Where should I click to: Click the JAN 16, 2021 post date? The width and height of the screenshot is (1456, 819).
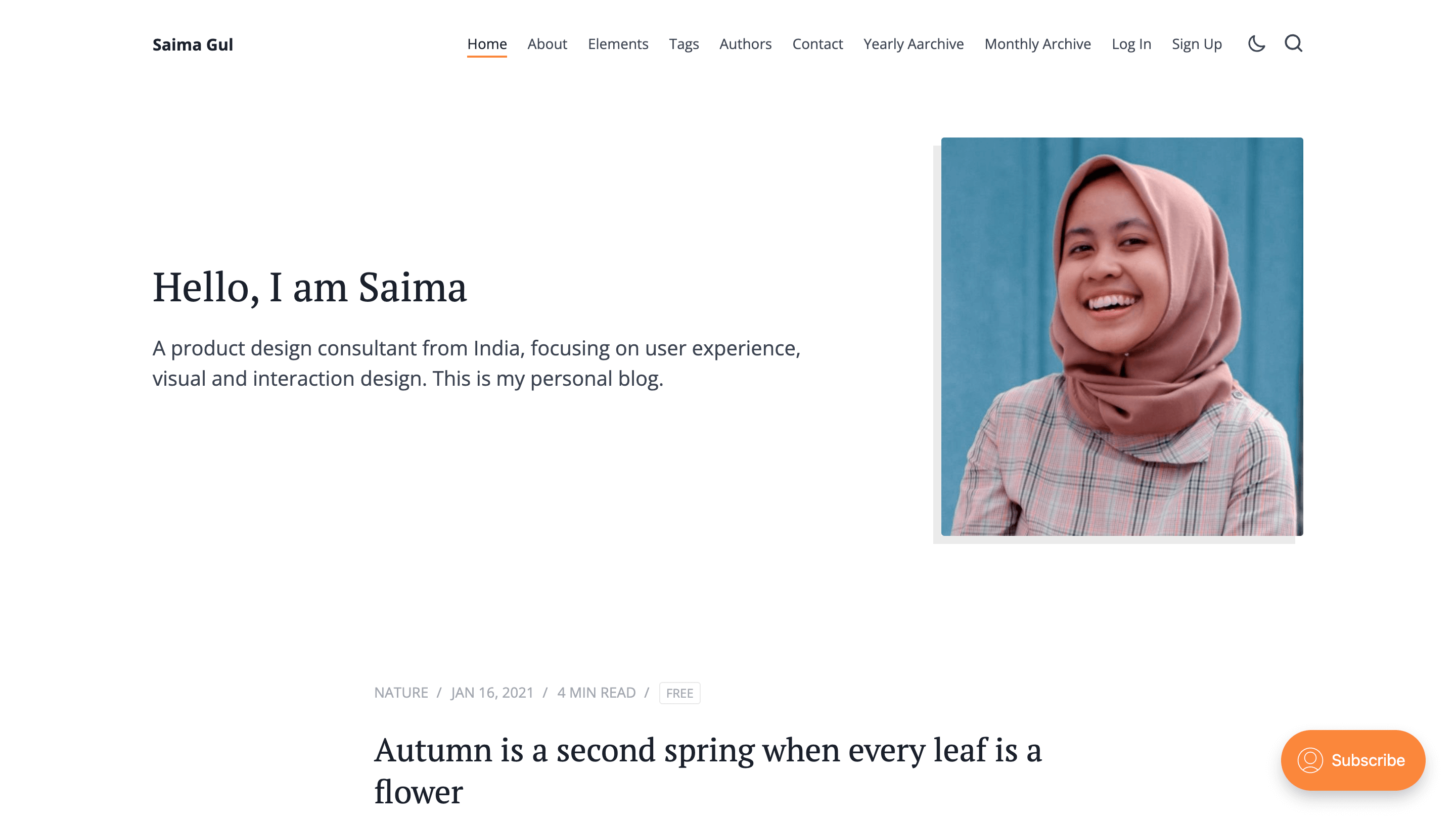(x=492, y=693)
